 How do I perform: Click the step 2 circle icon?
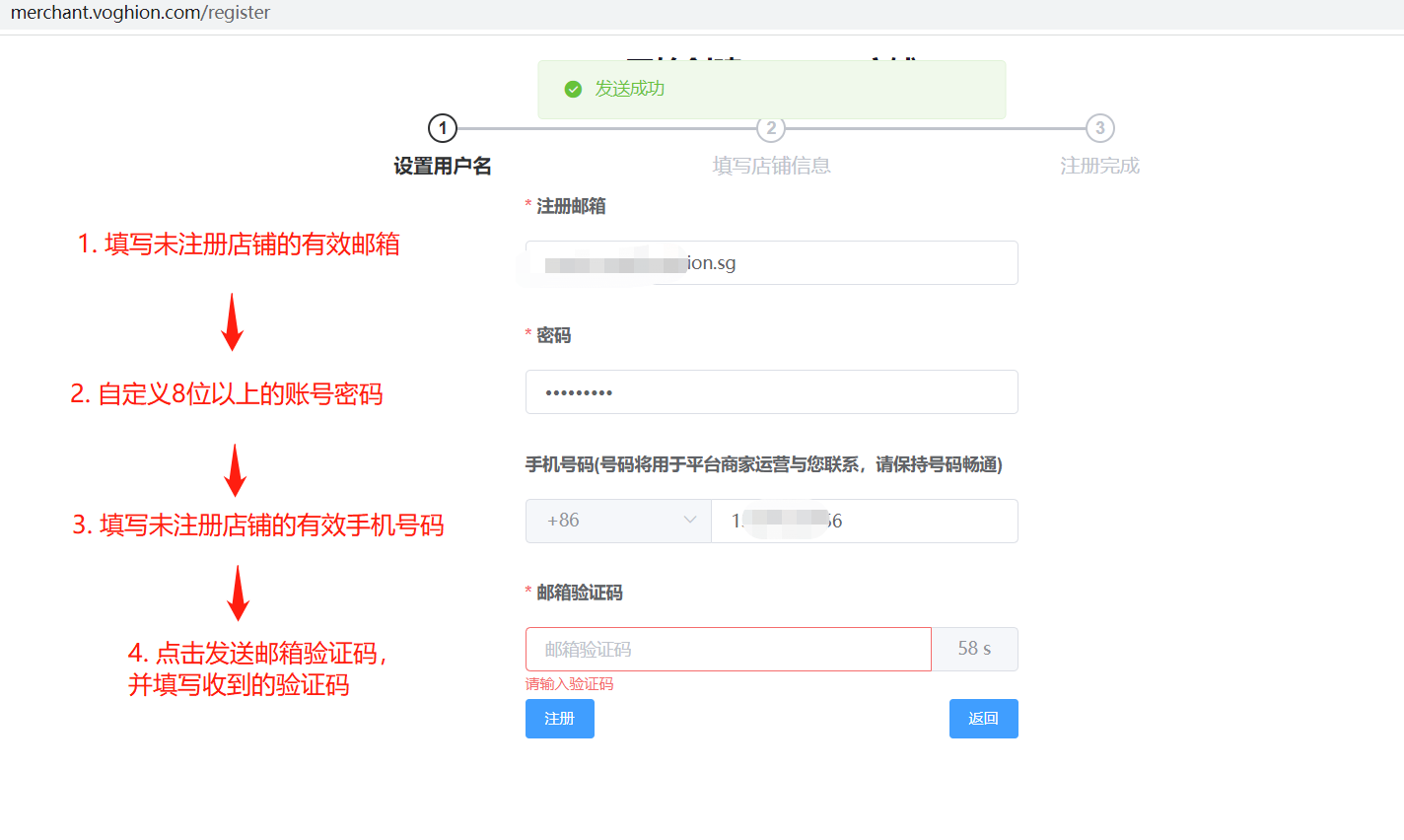[770, 128]
